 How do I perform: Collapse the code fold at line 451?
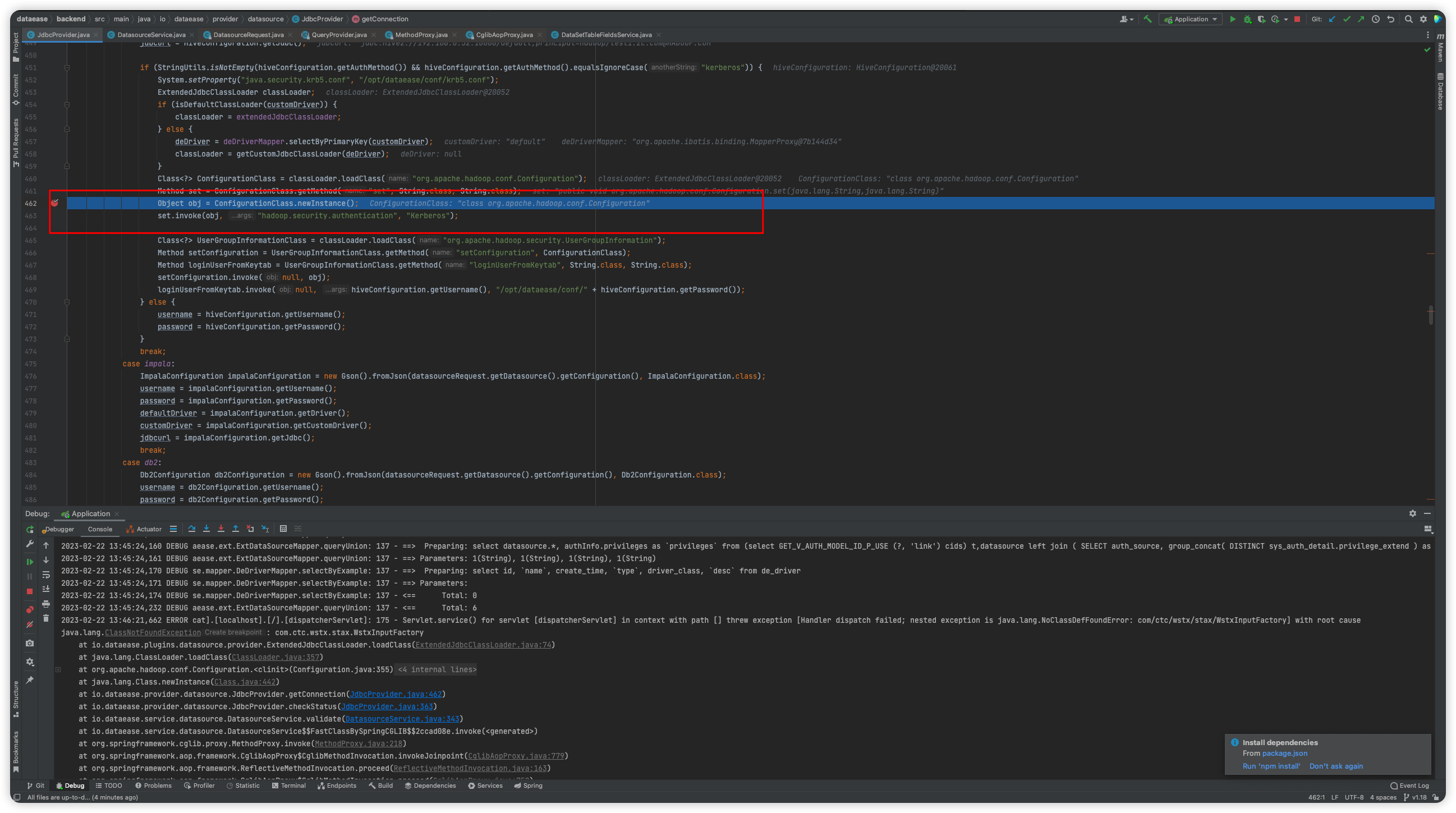[x=67, y=67]
